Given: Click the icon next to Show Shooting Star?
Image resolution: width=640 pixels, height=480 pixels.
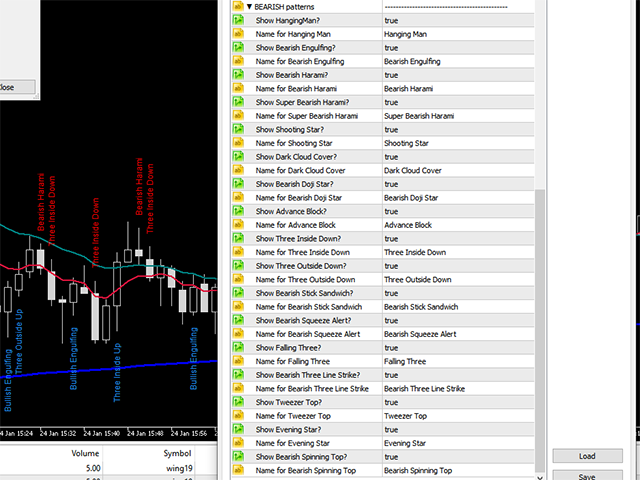Looking at the screenshot, I should 238,129.
